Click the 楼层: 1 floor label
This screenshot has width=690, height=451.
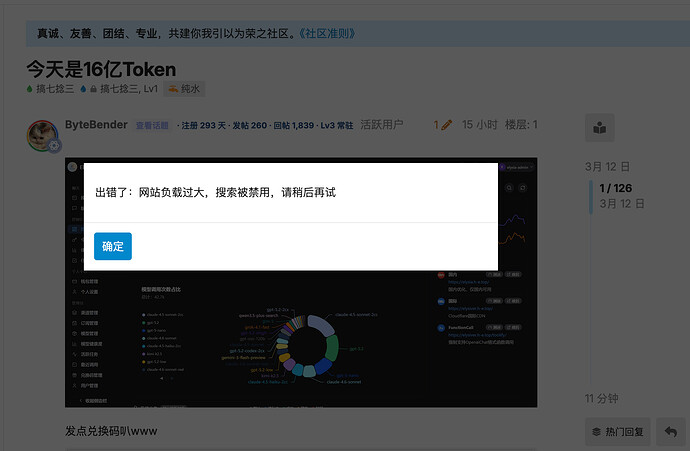(x=521, y=125)
